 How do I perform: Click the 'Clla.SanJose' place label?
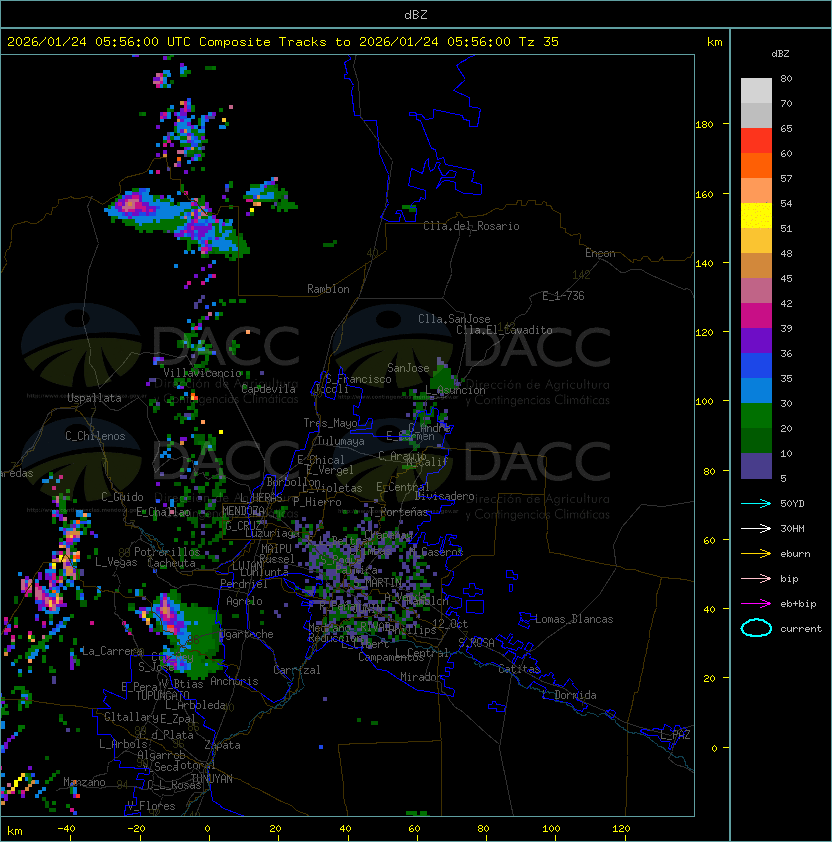(x=454, y=319)
